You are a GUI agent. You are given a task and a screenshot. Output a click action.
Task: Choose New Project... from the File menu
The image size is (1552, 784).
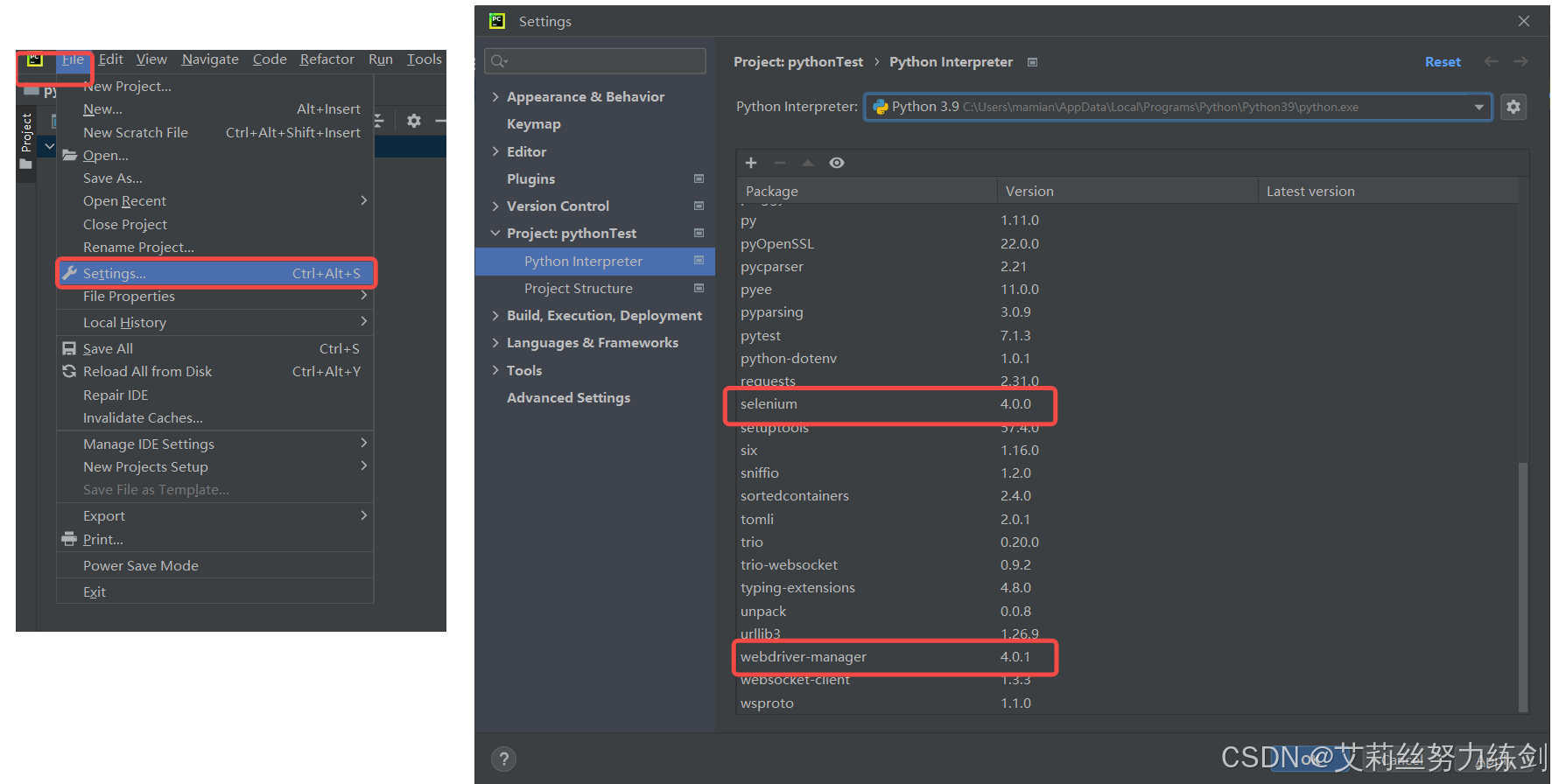click(x=214, y=87)
